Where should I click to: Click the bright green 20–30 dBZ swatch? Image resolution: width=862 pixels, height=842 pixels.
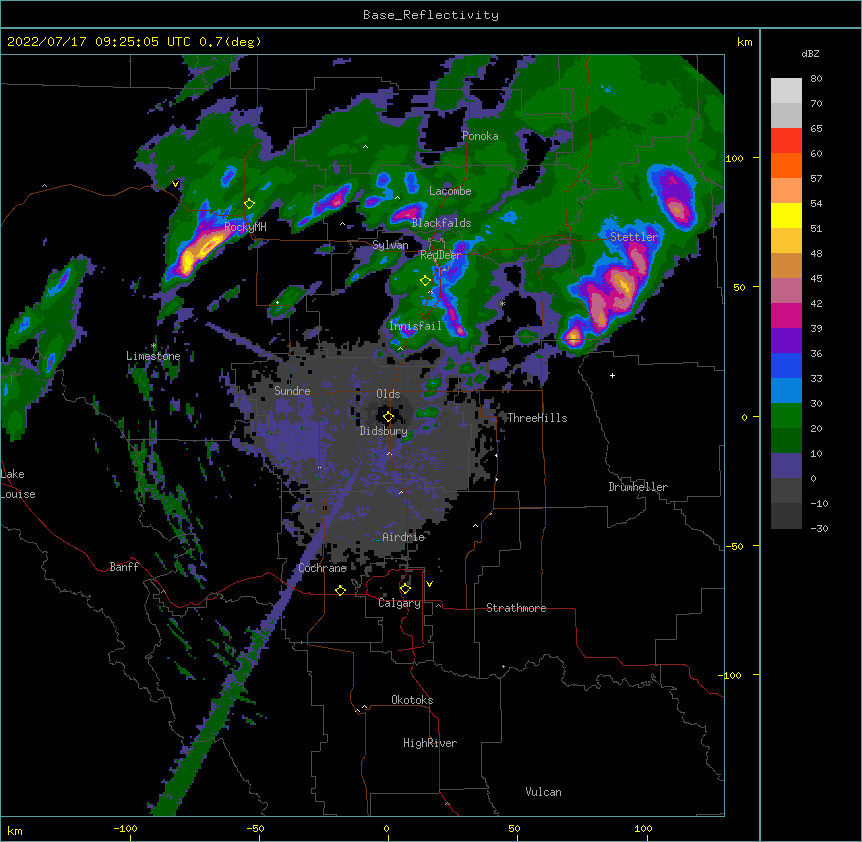tap(786, 416)
